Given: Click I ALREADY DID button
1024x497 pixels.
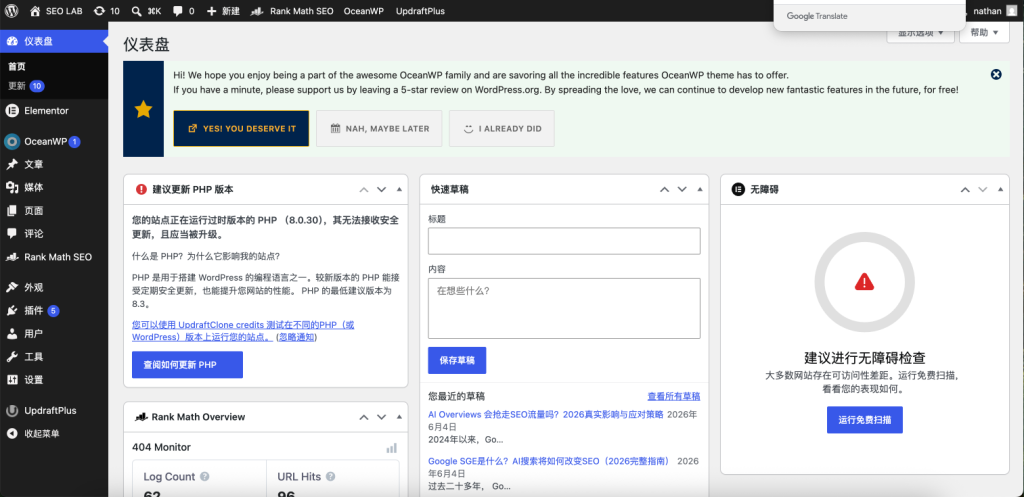Looking at the screenshot, I should tap(502, 129).
